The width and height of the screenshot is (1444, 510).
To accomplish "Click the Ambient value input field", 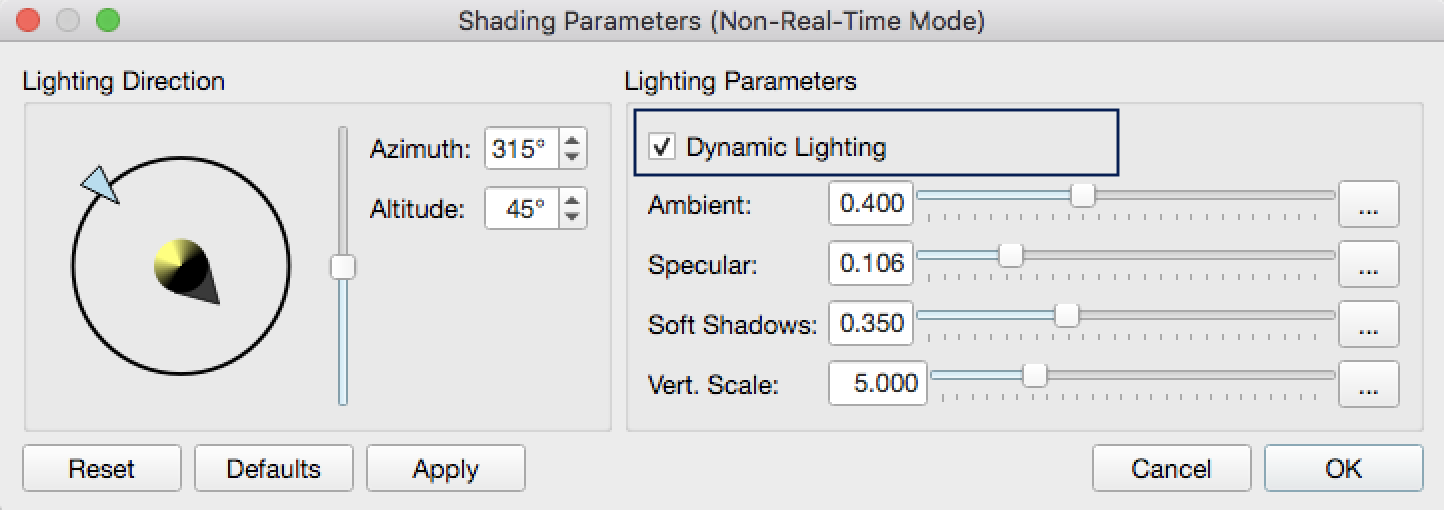I will tap(871, 204).
